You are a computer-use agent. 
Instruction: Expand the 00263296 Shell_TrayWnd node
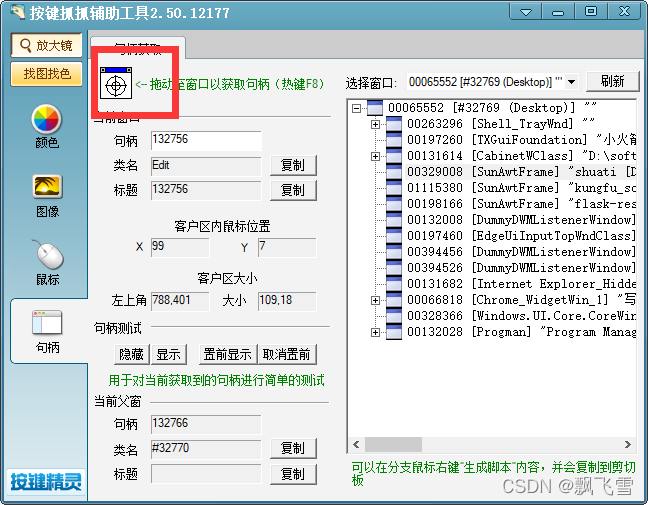point(375,124)
